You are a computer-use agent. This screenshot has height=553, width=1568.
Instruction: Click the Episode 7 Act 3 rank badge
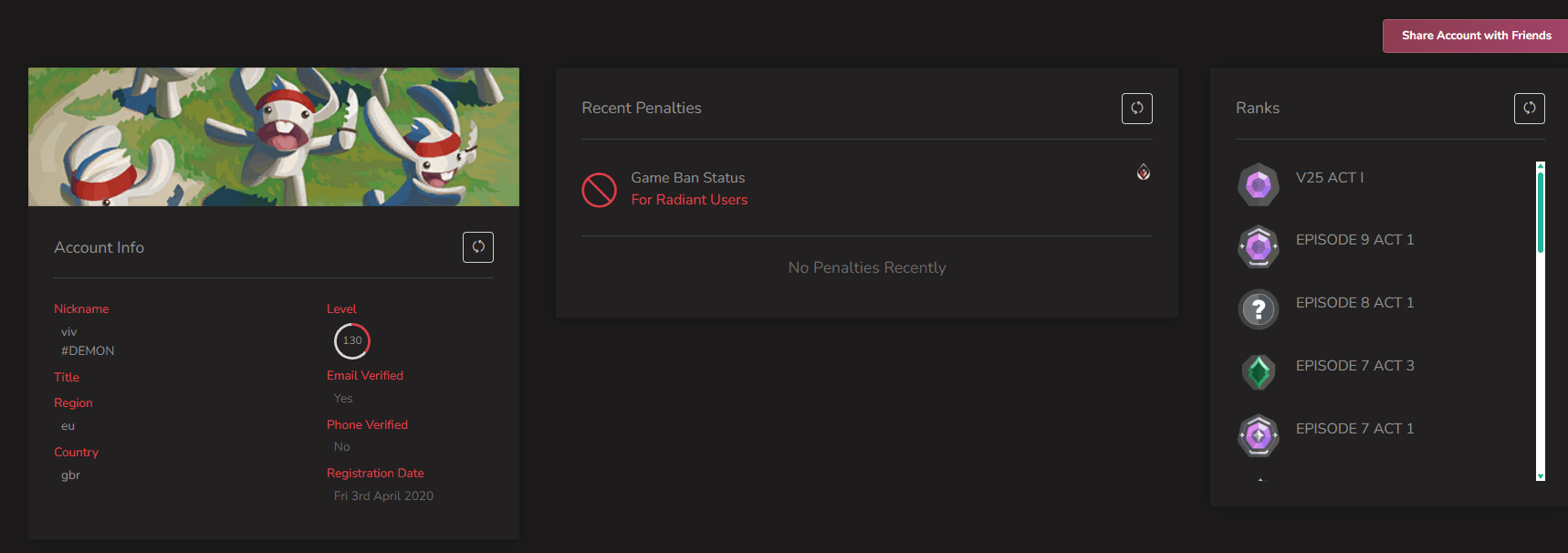[x=1259, y=372]
